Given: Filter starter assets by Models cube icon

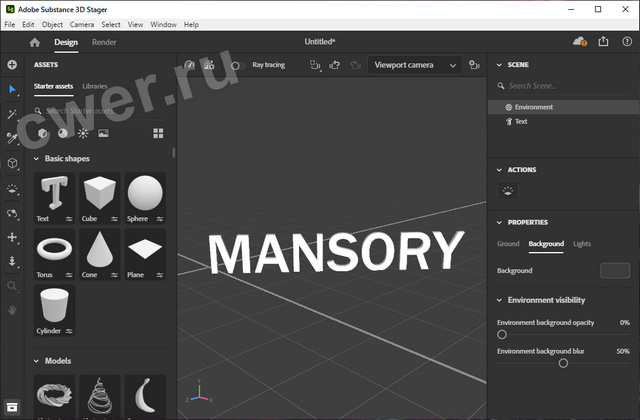Looking at the screenshot, I should tap(42, 133).
